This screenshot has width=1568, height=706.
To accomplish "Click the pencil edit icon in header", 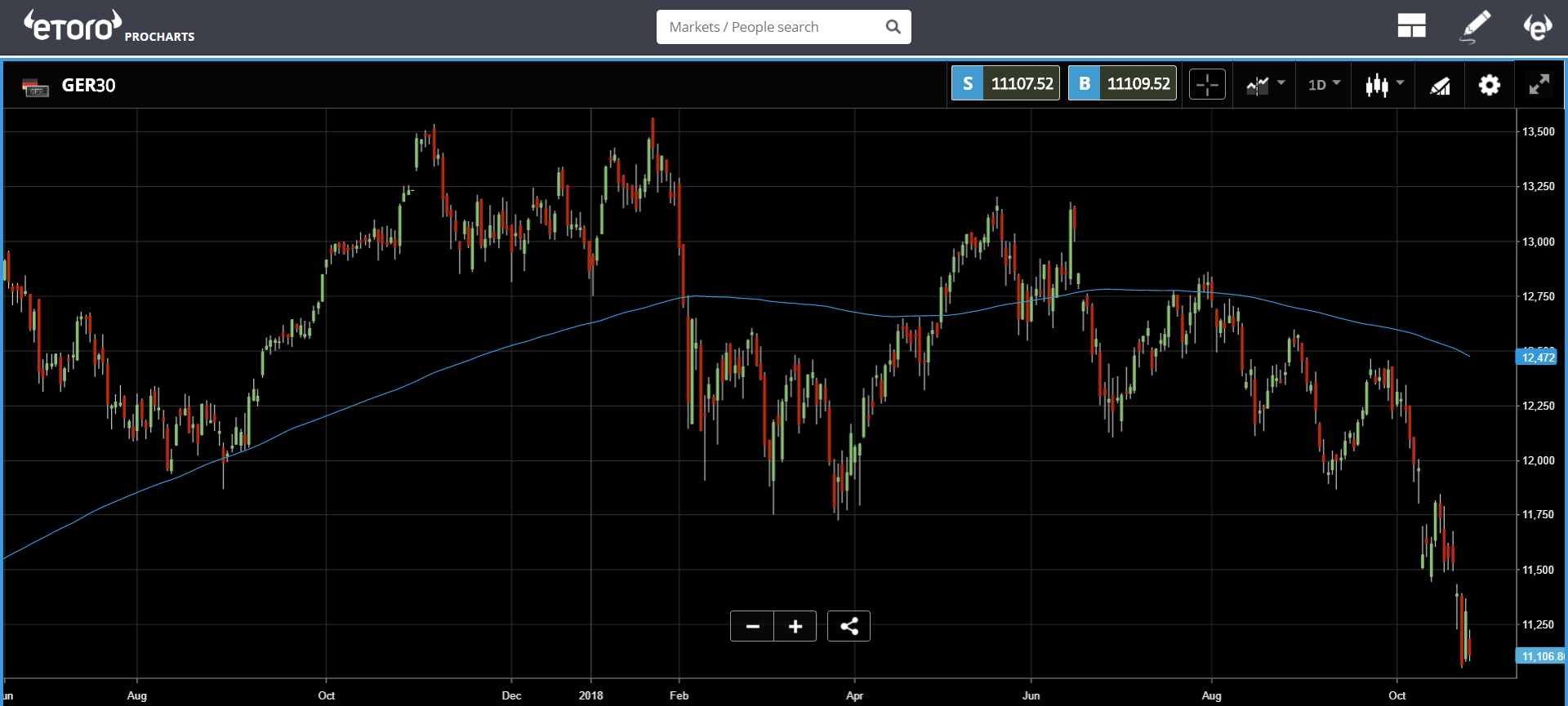I will pyautogui.click(x=1475, y=26).
